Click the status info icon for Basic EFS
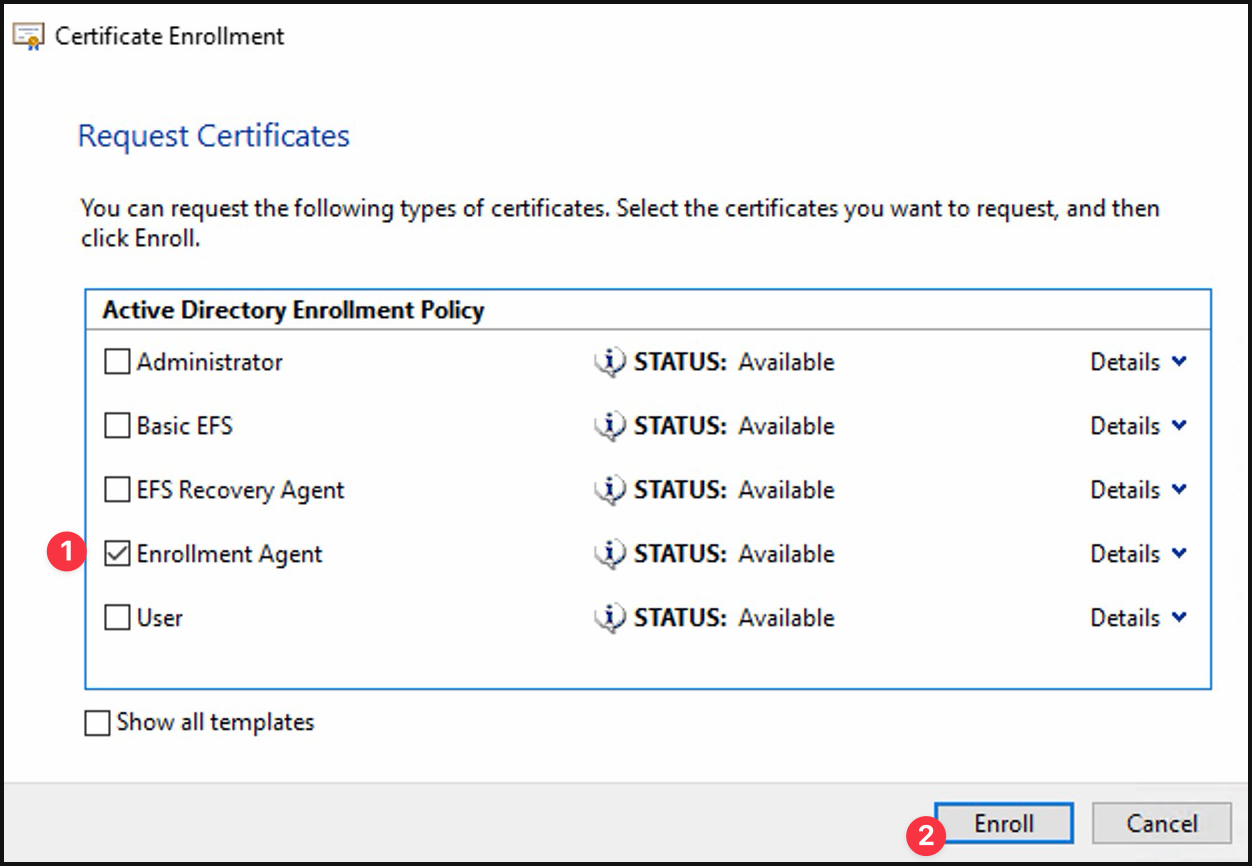1252x866 pixels. (609, 426)
